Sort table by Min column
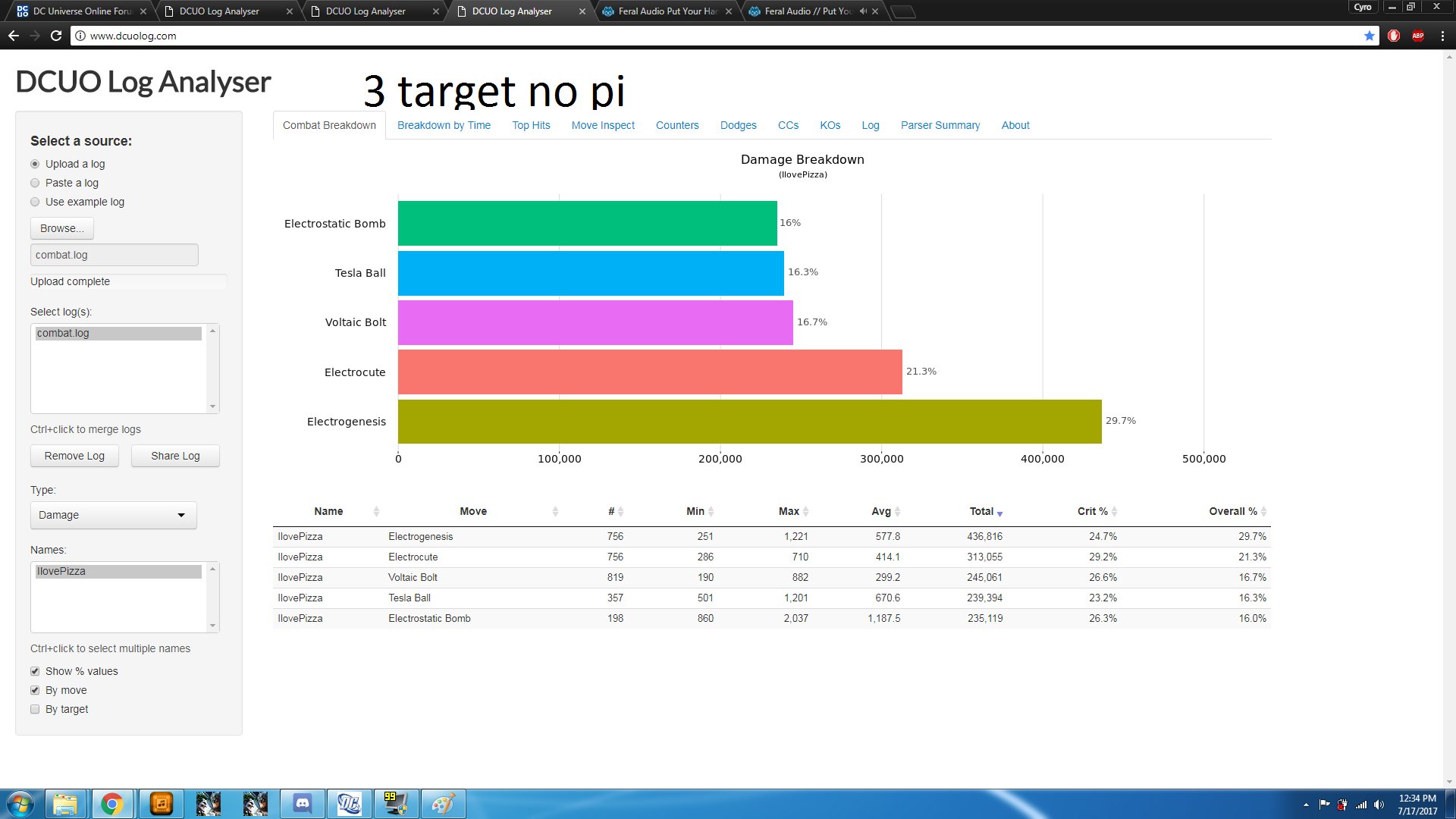This screenshot has width=1456, height=819. [695, 511]
